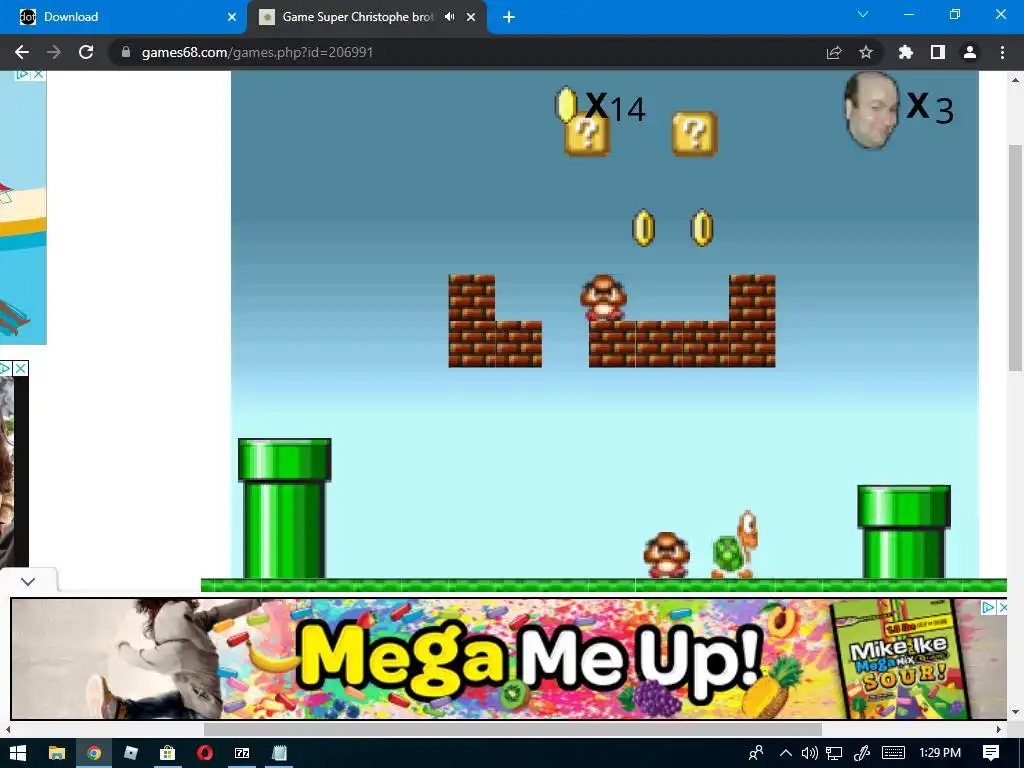The height and width of the screenshot is (768, 1024).
Task: Open the Windows Start menu
Action: (x=18, y=753)
